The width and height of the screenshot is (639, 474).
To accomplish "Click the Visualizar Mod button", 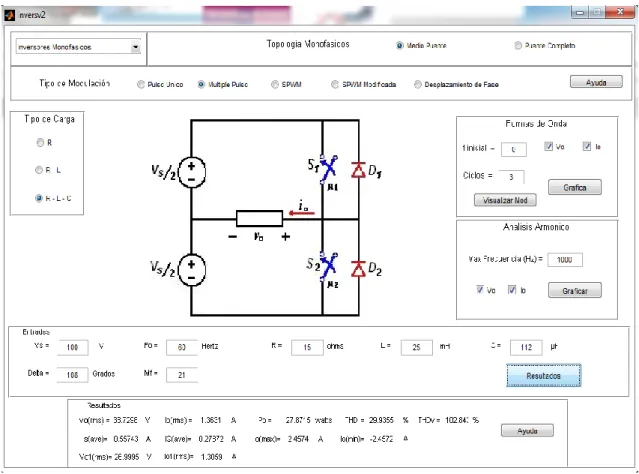I will point(505,200).
